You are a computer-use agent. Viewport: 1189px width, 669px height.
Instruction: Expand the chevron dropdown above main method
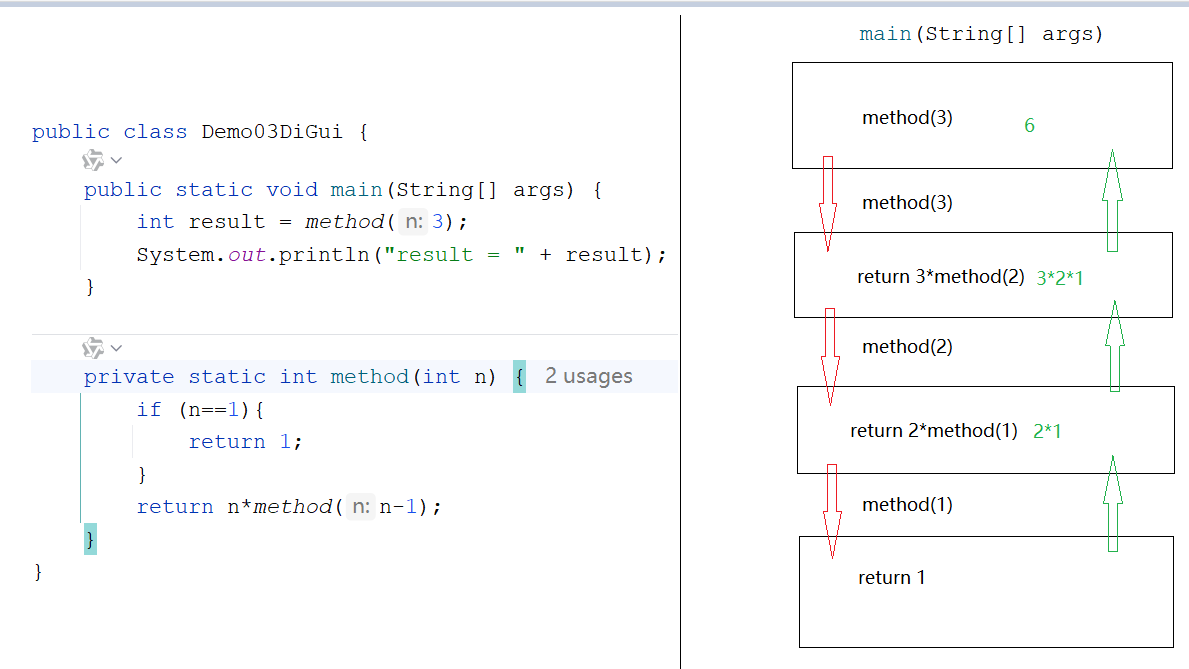tap(116, 160)
